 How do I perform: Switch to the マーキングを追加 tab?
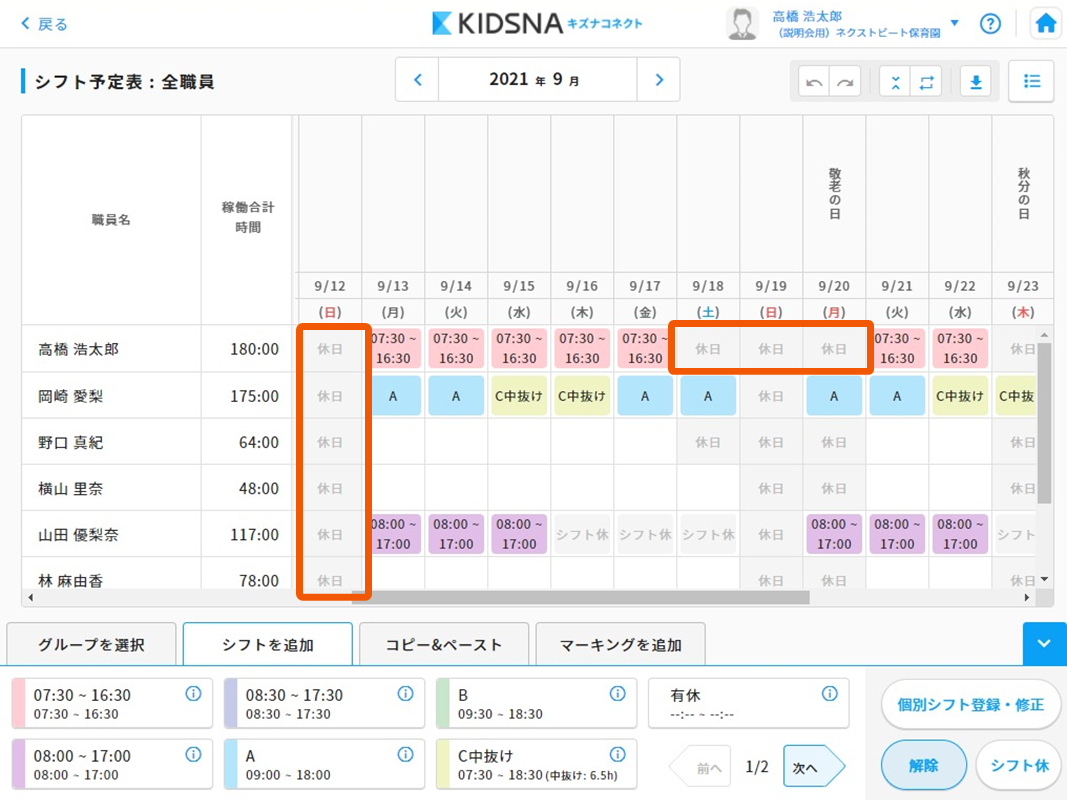coord(620,645)
